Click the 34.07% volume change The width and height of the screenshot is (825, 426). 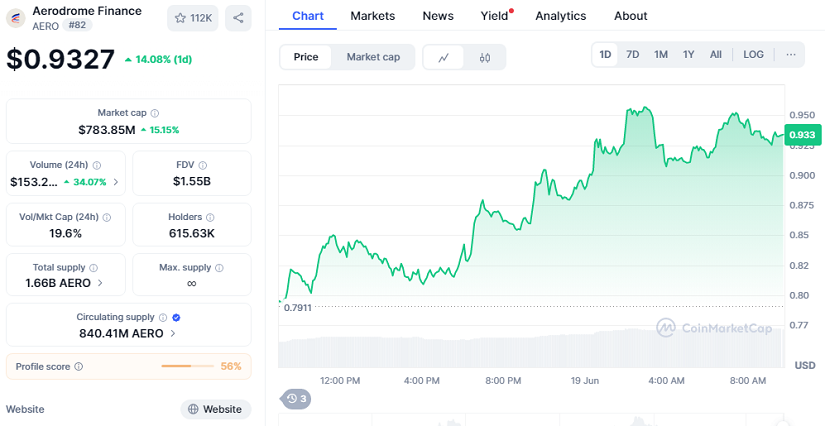85,182
